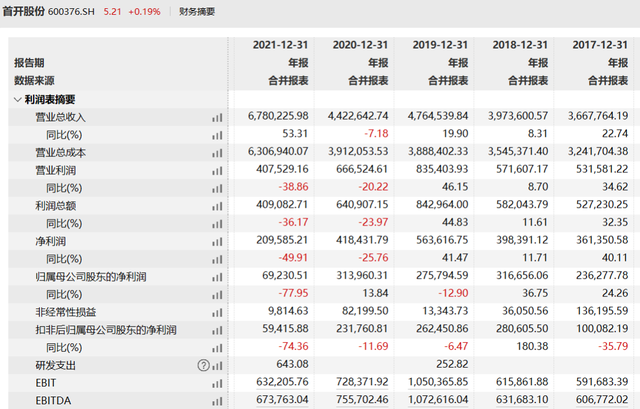Viewport: 640px width, 409px height.
Task: Open chart icon for 同比(%) under 归属母公司股东的净利润
Action: 217,295
